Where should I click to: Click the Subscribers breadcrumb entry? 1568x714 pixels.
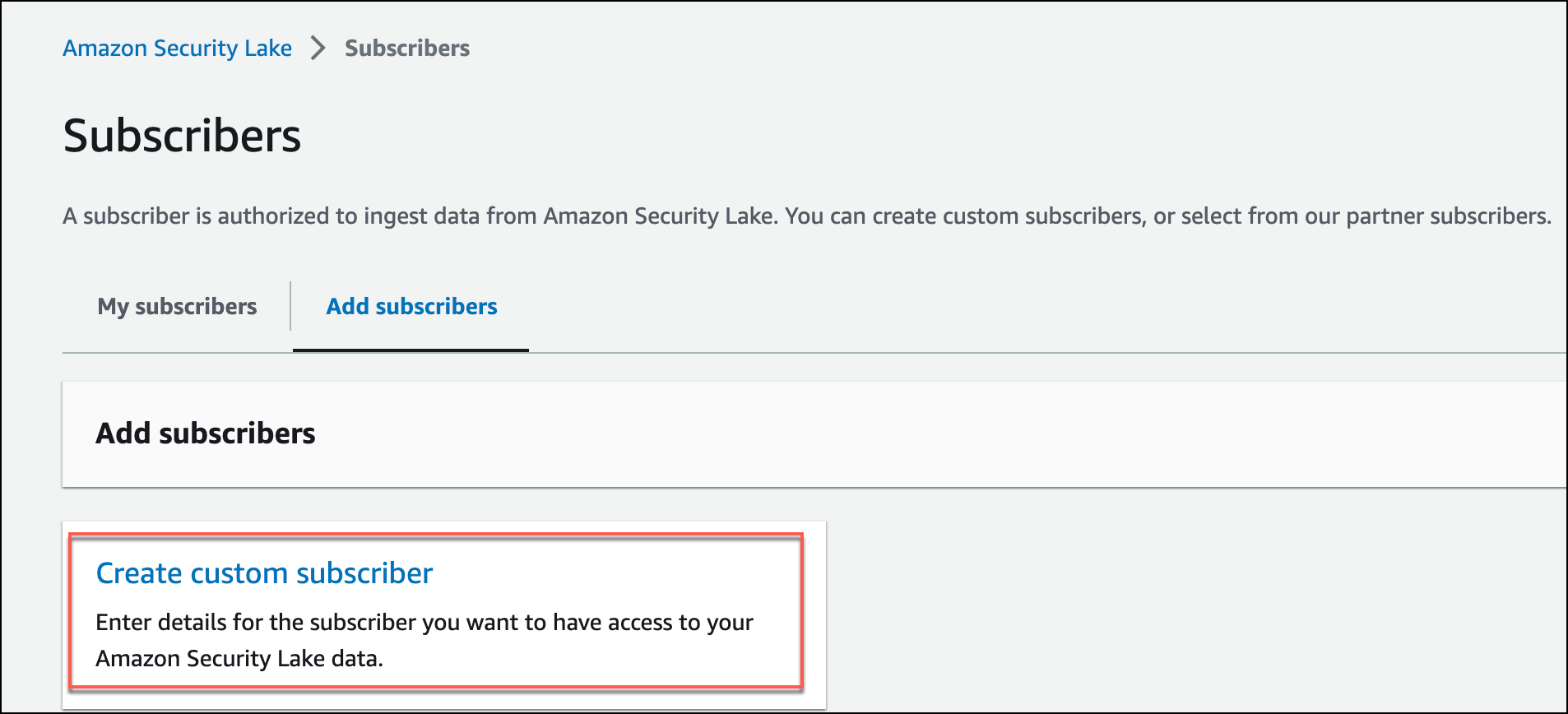pos(406,48)
